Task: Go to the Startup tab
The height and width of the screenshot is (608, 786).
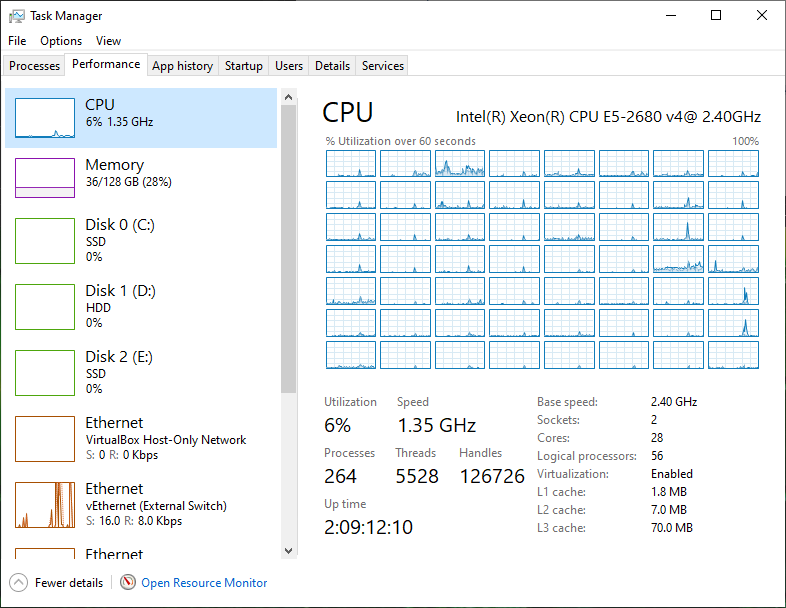Action: point(243,66)
